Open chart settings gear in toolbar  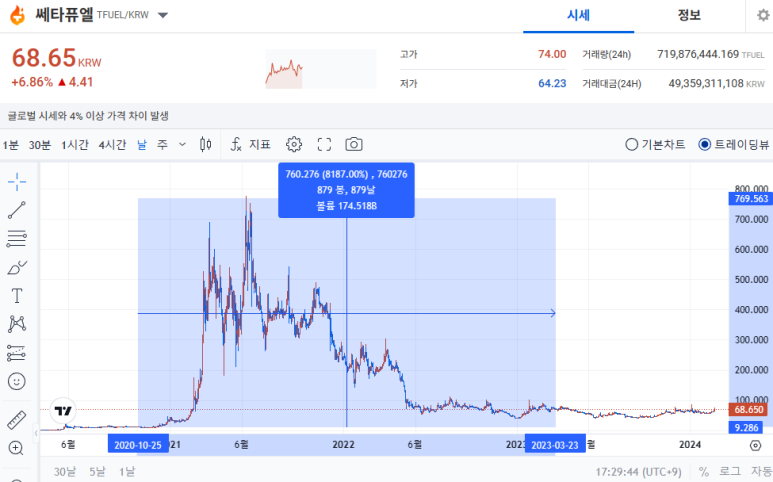(x=294, y=144)
